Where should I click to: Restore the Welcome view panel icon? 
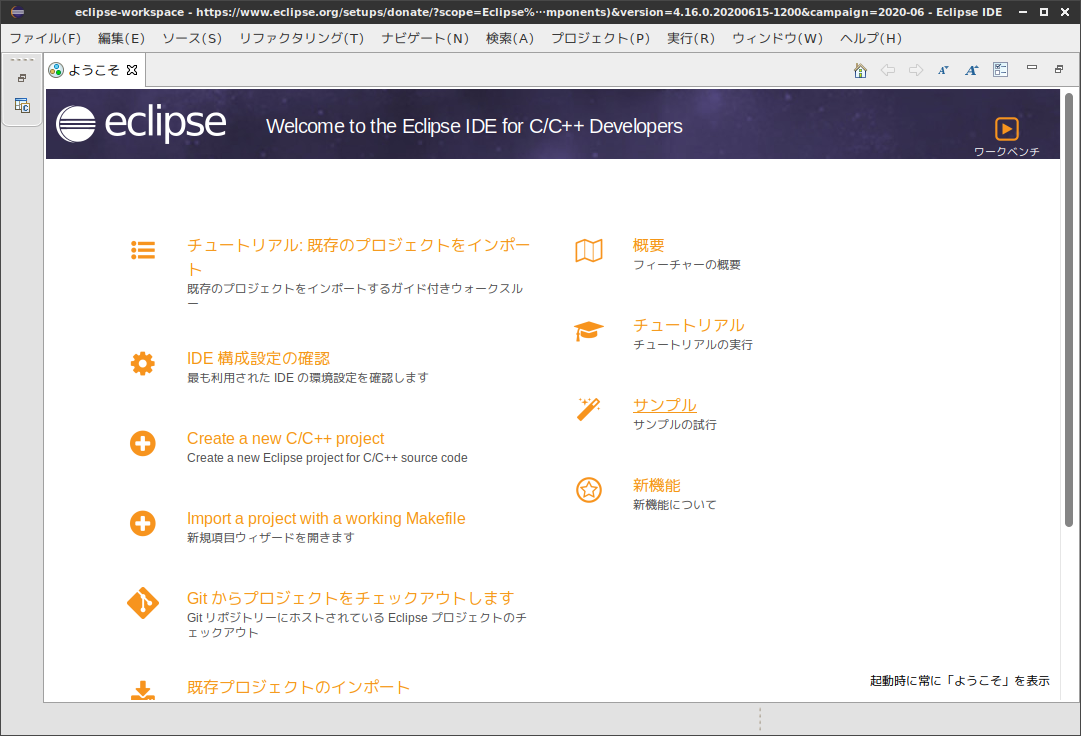pos(1059,68)
